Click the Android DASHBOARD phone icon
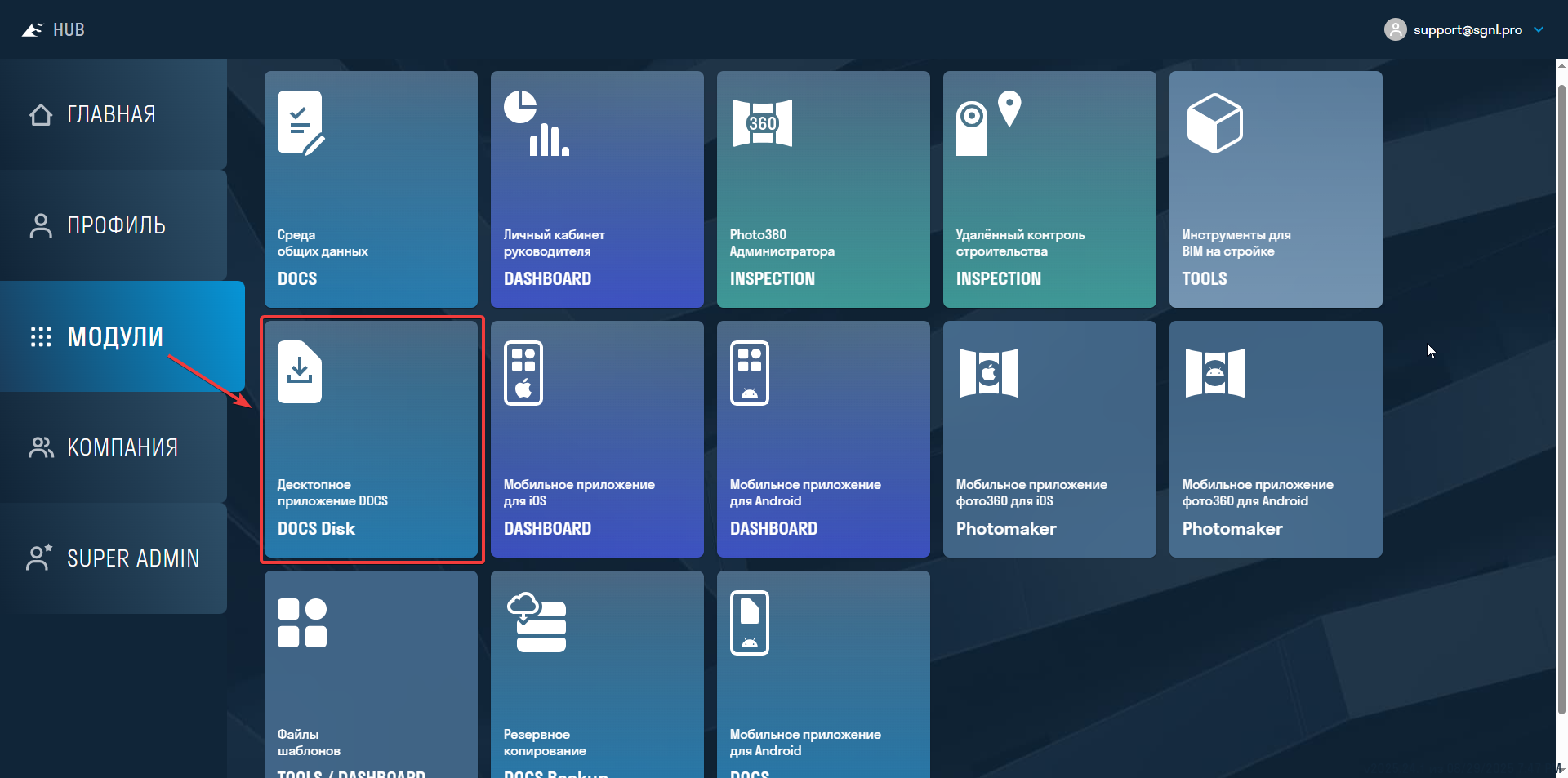Viewport: 1568px width, 778px height. (x=750, y=373)
